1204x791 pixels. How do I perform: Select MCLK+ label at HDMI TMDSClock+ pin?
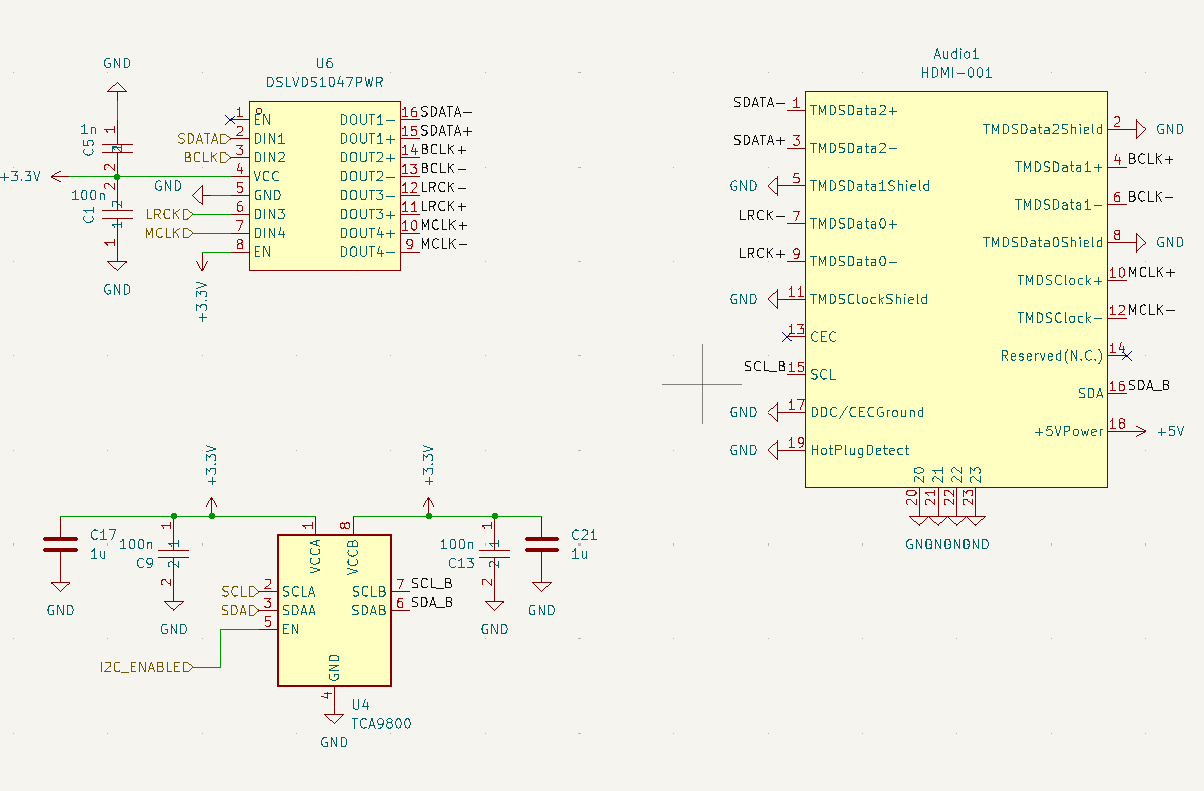(1151, 272)
